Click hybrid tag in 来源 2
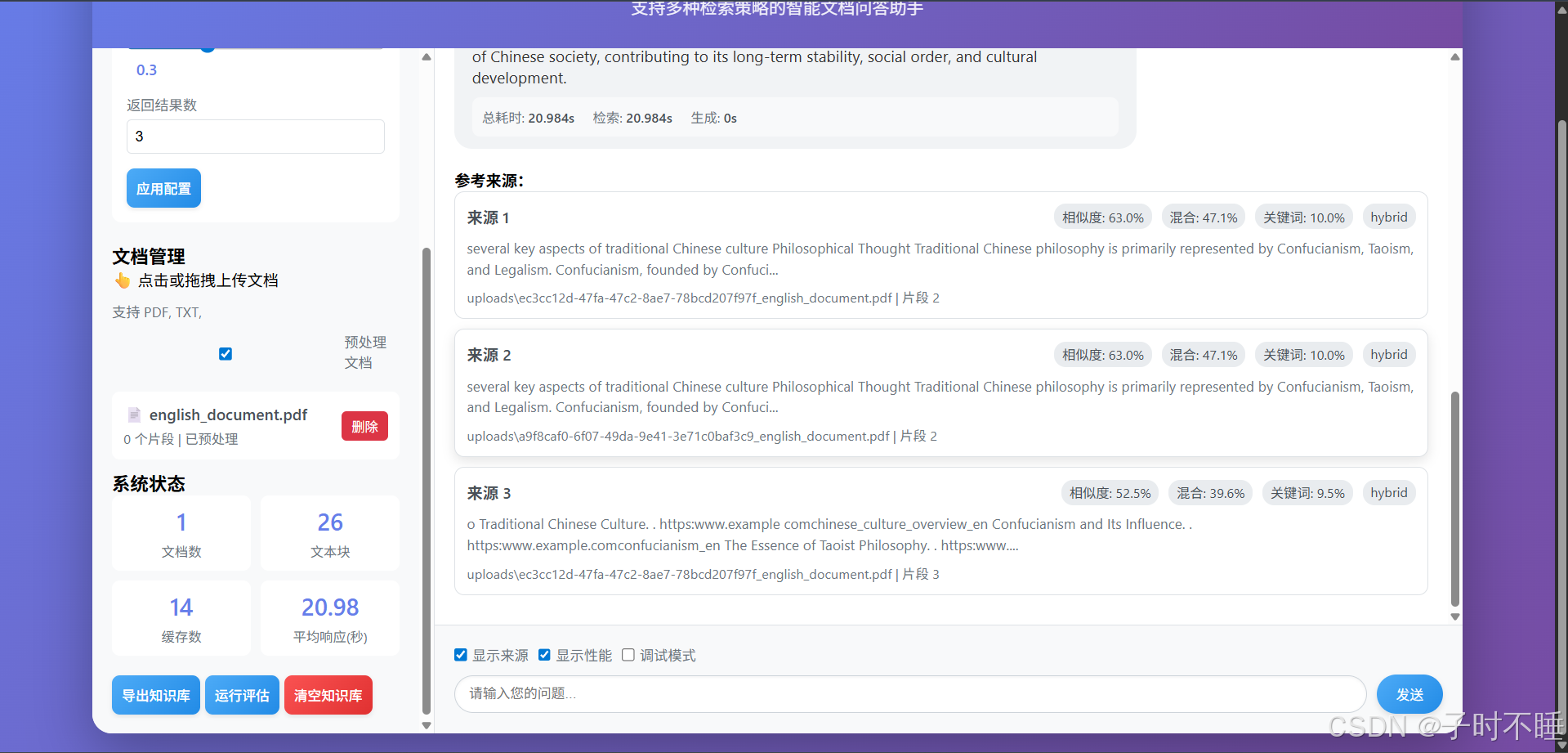This screenshot has width=1568, height=753. coord(1389,355)
